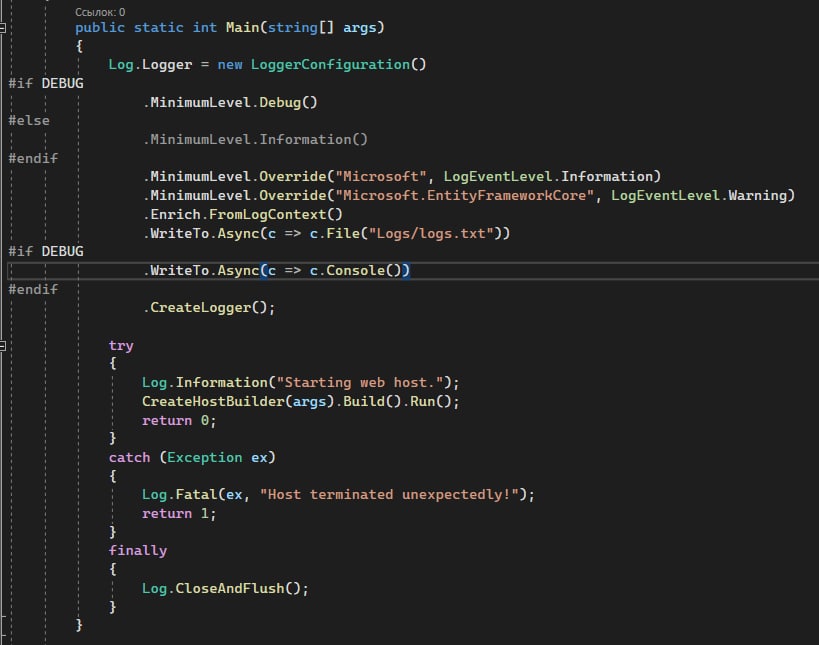The image size is (819, 645).
Task: Click the '#else' preprocessor directive
Action: (x=29, y=121)
